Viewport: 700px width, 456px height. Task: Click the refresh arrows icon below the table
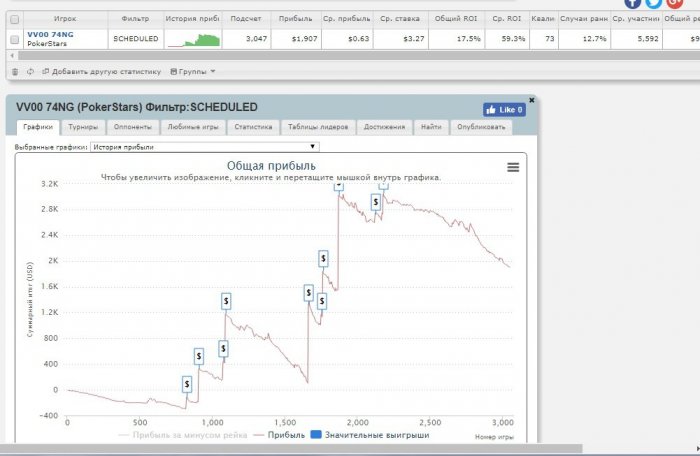(30, 71)
